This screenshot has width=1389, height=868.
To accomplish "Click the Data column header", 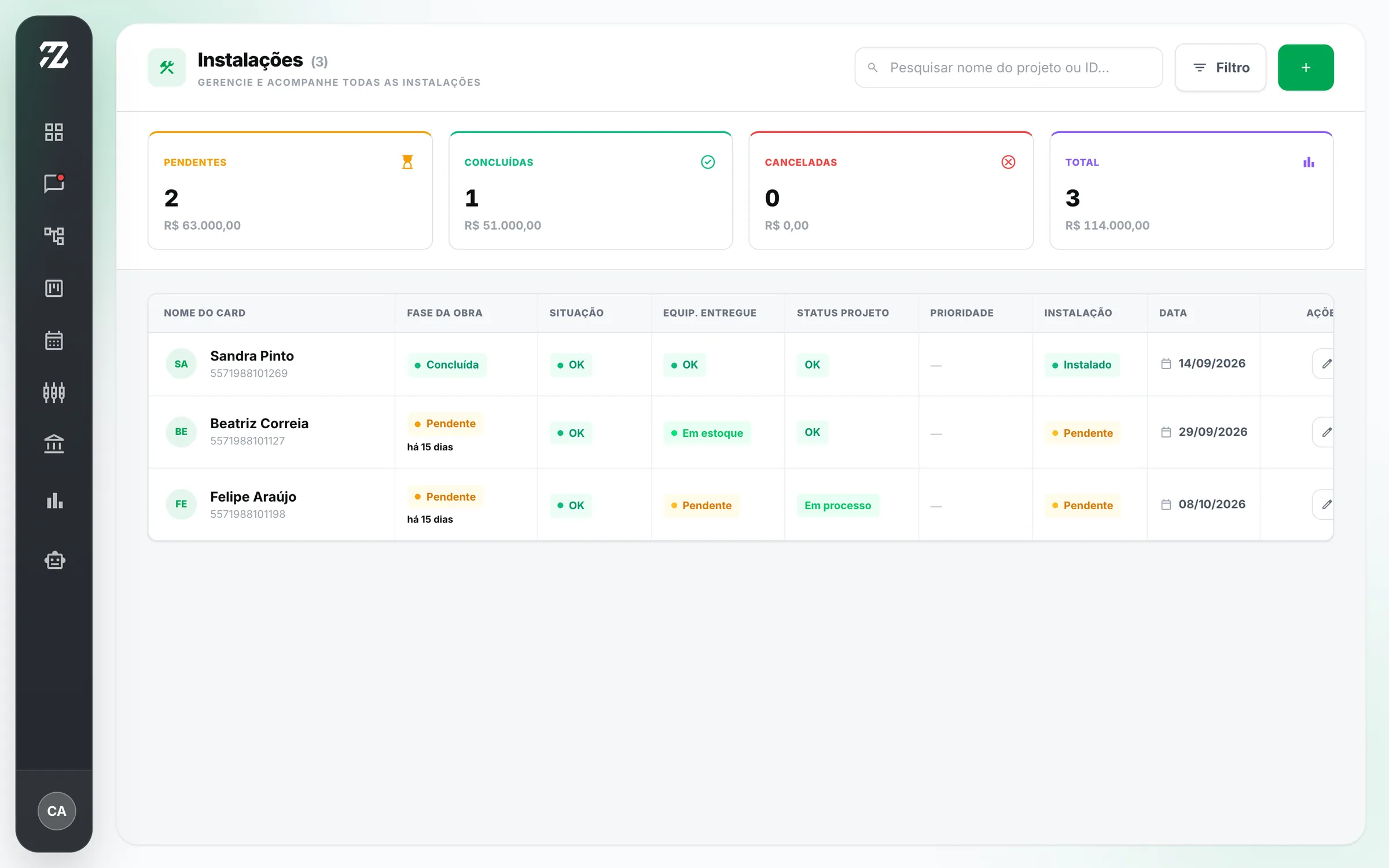I will coord(1173,313).
